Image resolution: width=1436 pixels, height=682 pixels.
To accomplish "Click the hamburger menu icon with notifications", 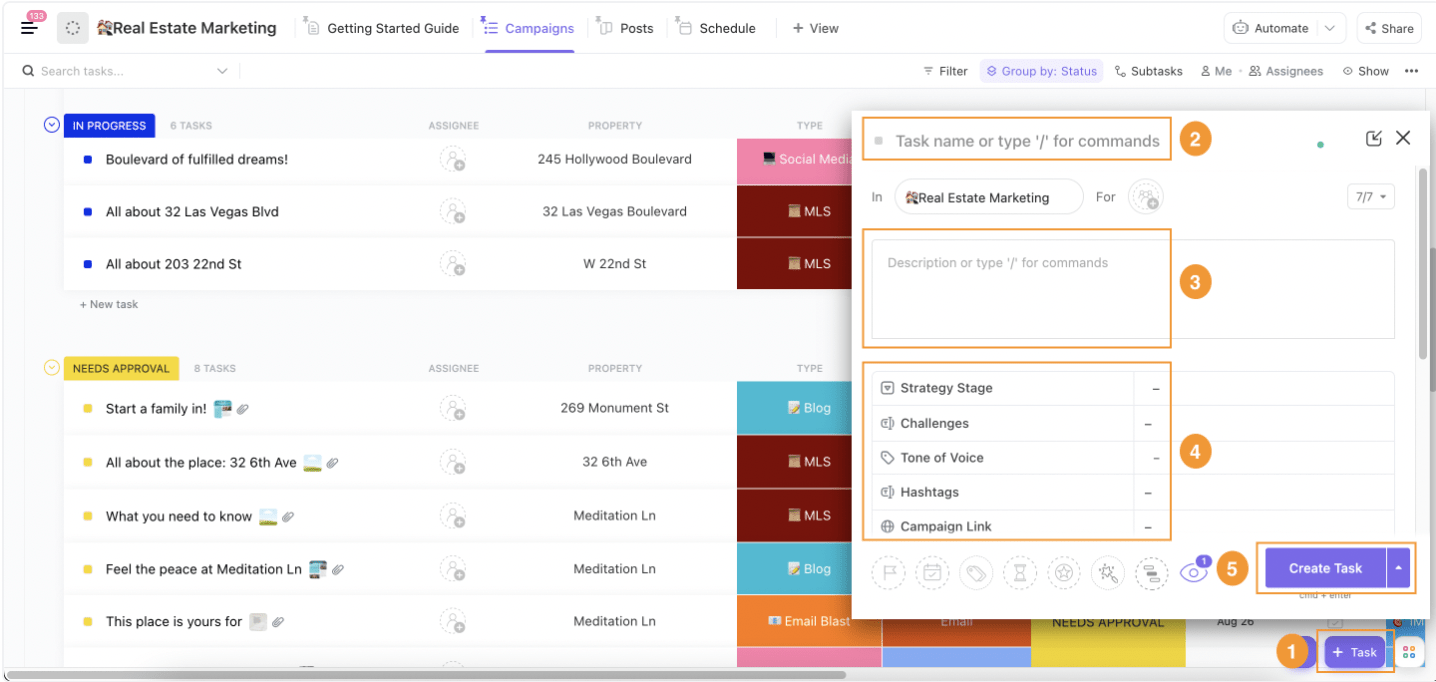I will [30, 27].
